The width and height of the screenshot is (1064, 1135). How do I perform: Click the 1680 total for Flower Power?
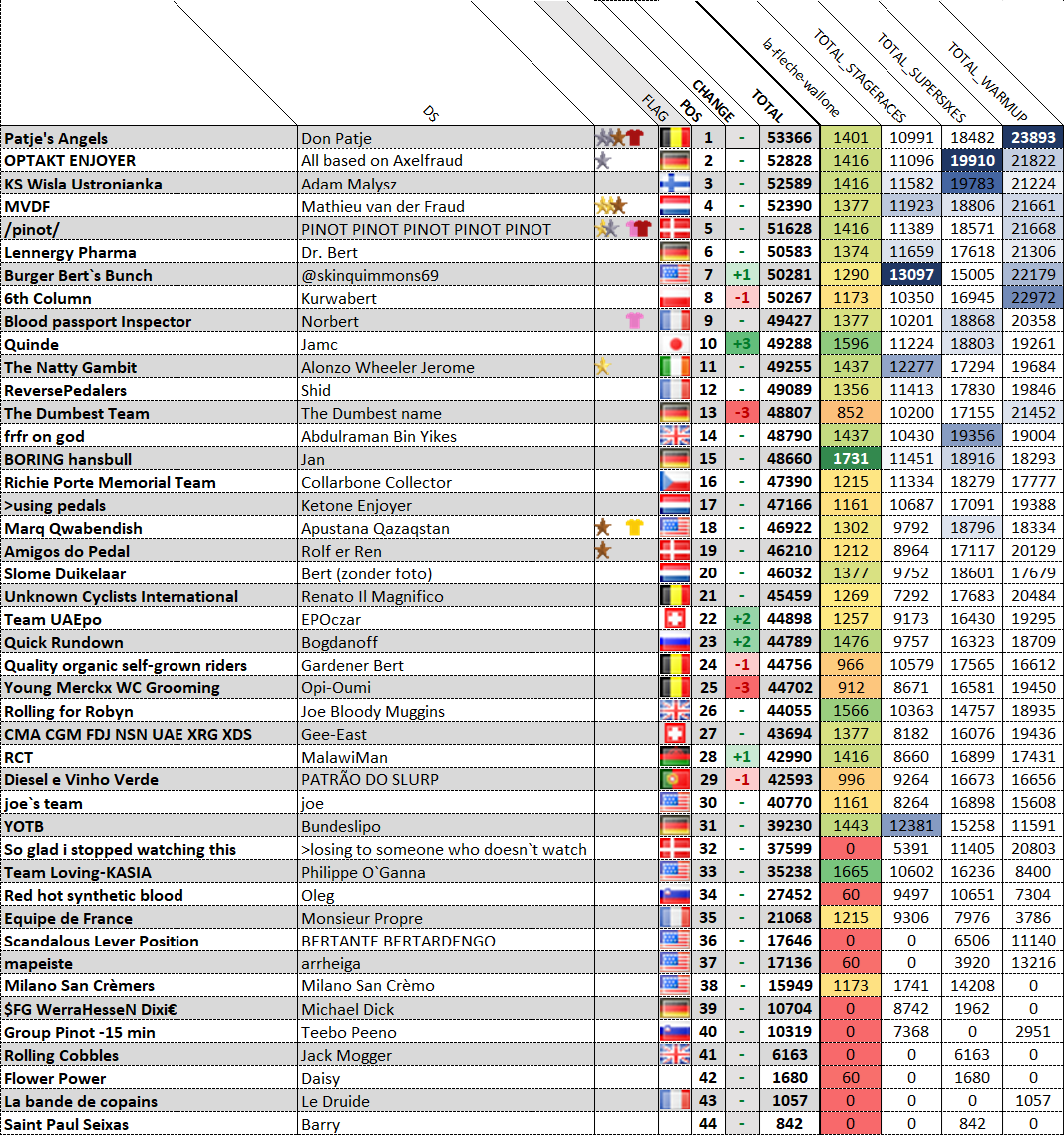click(789, 1078)
